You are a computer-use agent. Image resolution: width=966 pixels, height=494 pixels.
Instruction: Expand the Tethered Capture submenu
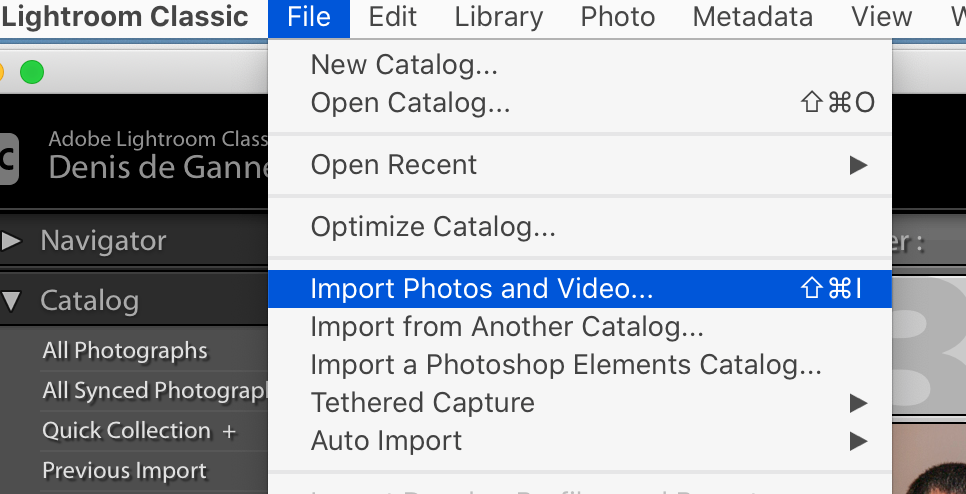(423, 403)
